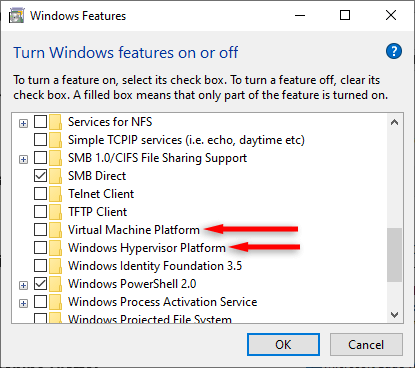Expand the Windows Process Activation Service node

tap(23, 304)
